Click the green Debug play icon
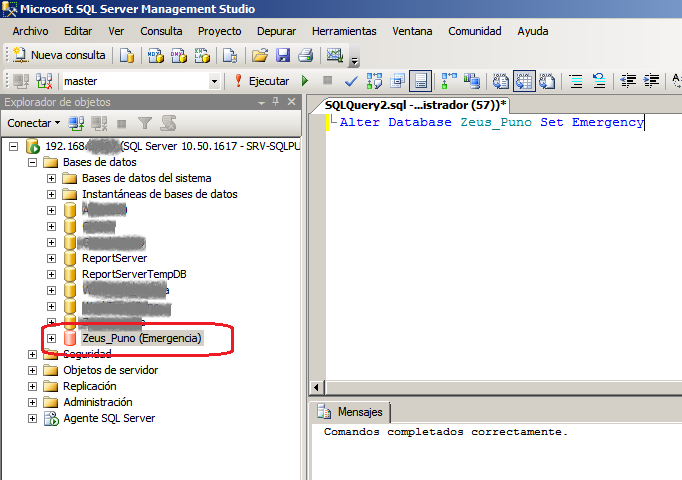The height and width of the screenshot is (480, 682). [x=305, y=81]
